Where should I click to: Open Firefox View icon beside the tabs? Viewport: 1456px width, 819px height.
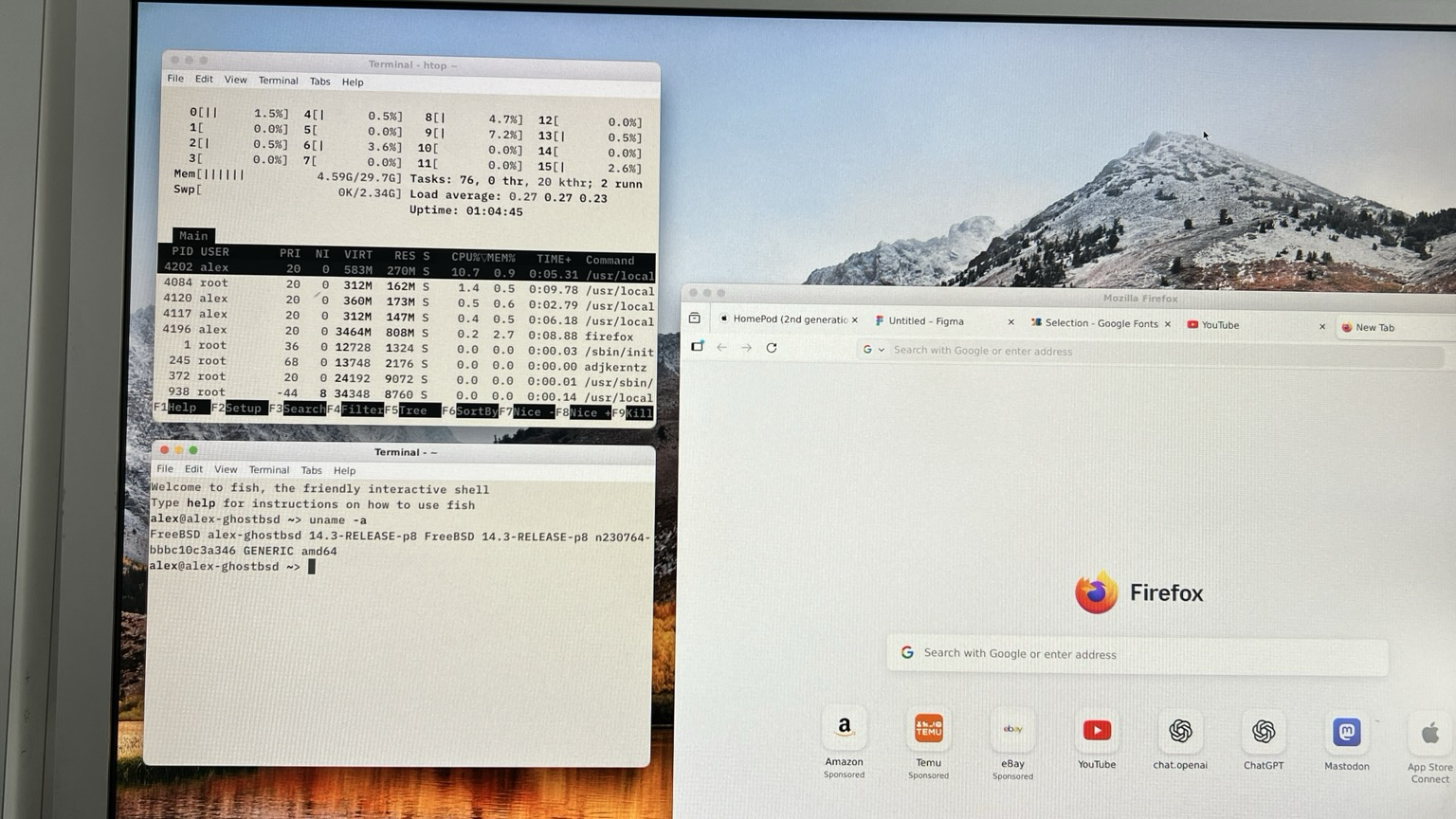694,319
